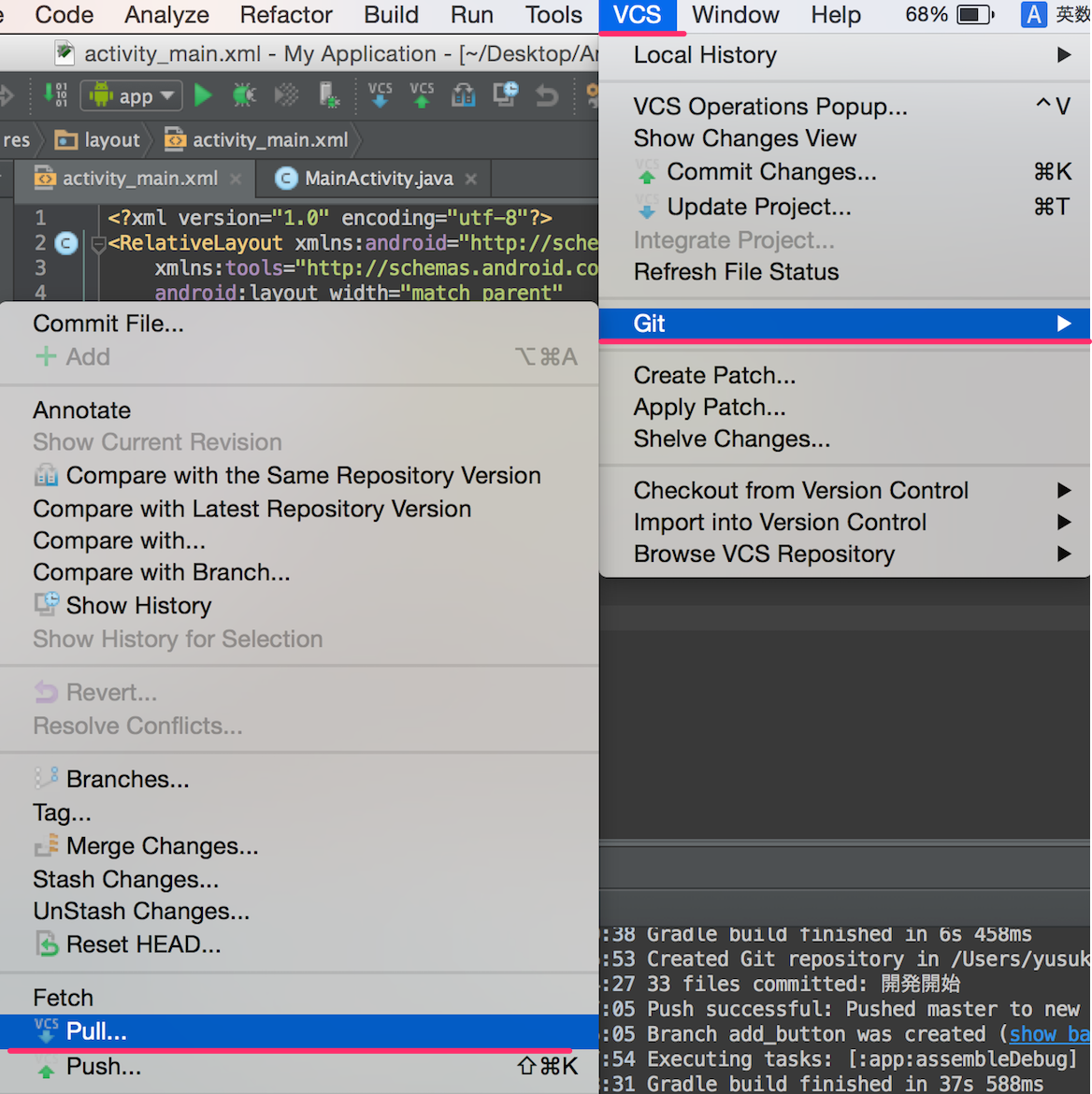
Task: Select UnStash Changes
Action: coord(298,912)
